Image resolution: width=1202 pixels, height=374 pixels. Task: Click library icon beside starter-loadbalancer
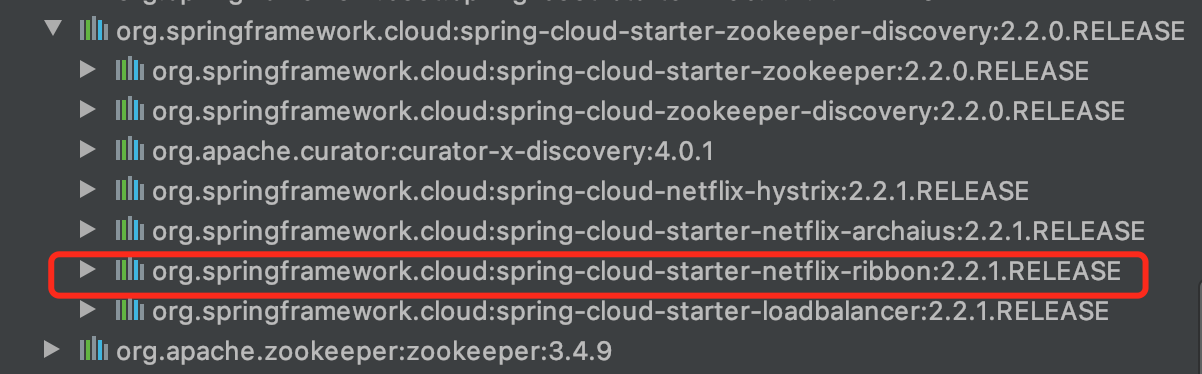point(130,311)
